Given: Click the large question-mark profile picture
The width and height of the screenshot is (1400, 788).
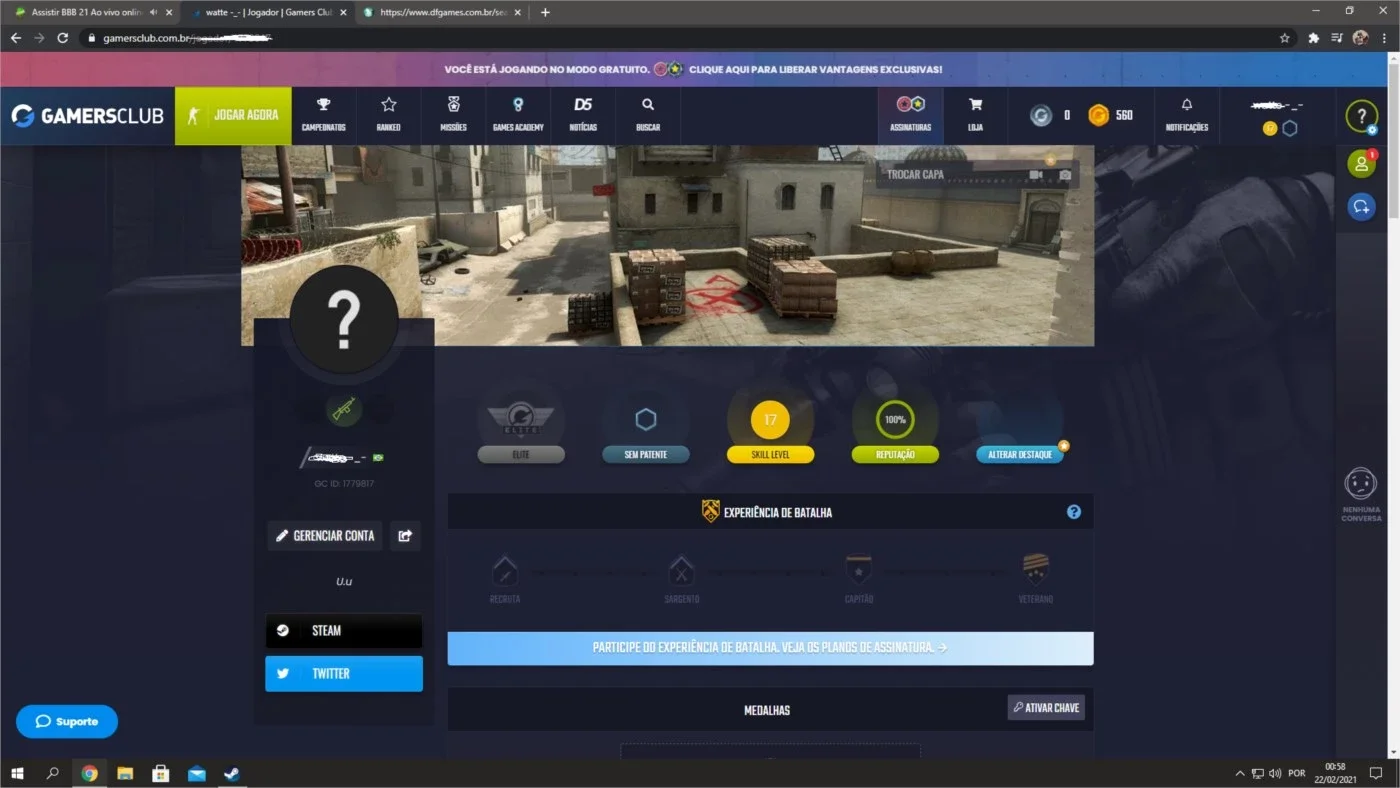Looking at the screenshot, I should [x=343, y=320].
